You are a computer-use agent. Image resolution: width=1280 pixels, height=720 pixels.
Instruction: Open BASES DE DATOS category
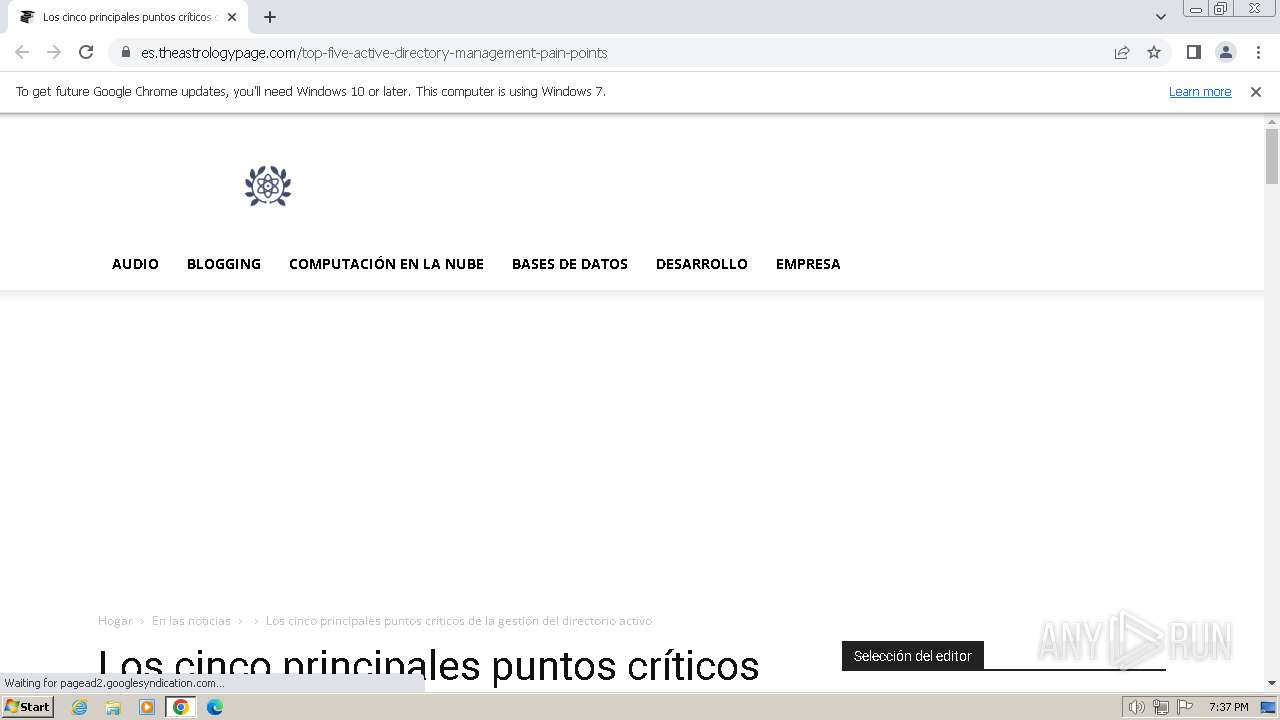click(x=570, y=264)
